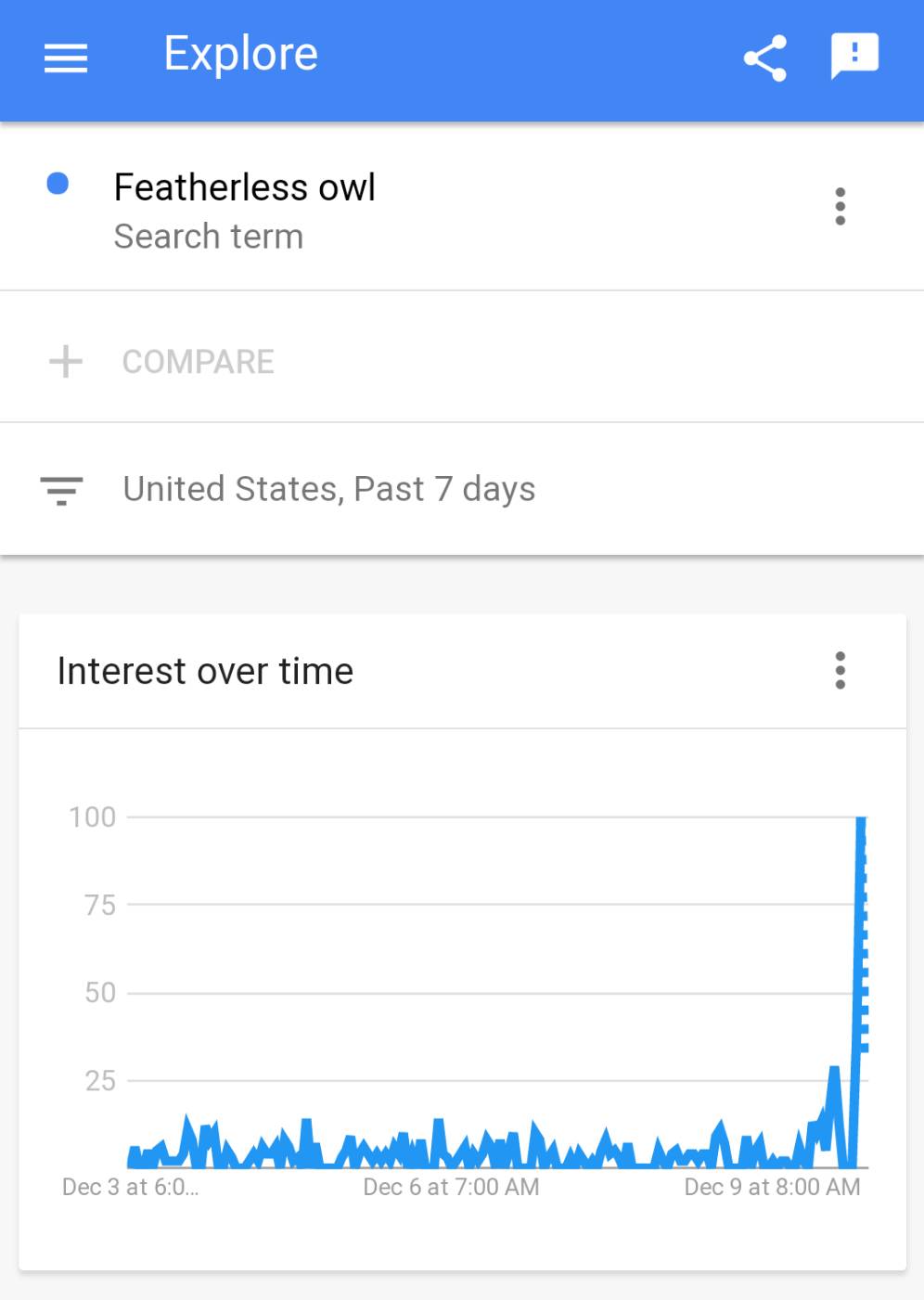Viewport: 924px width, 1300px height.
Task: Open the hamburger navigation menu
Action: tap(66, 58)
